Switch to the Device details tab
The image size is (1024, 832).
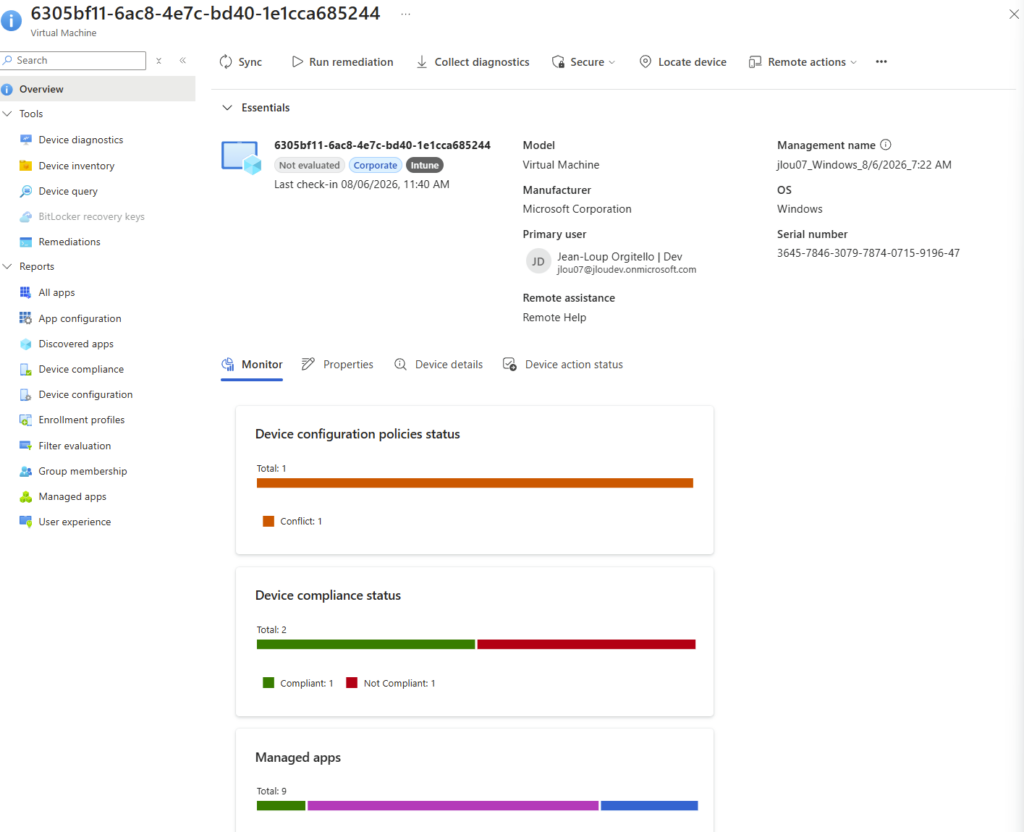click(438, 364)
